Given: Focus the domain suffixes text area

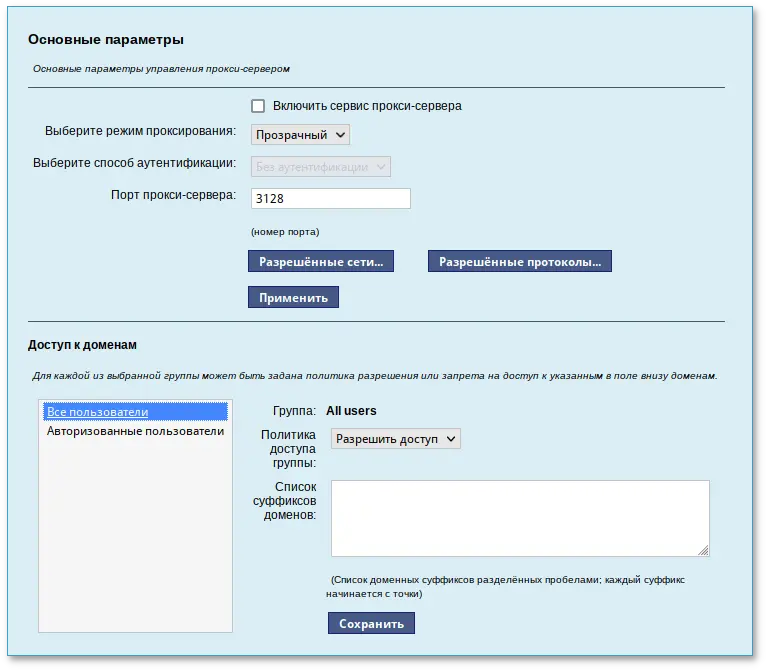Looking at the screenshot, I should point(518,516).
